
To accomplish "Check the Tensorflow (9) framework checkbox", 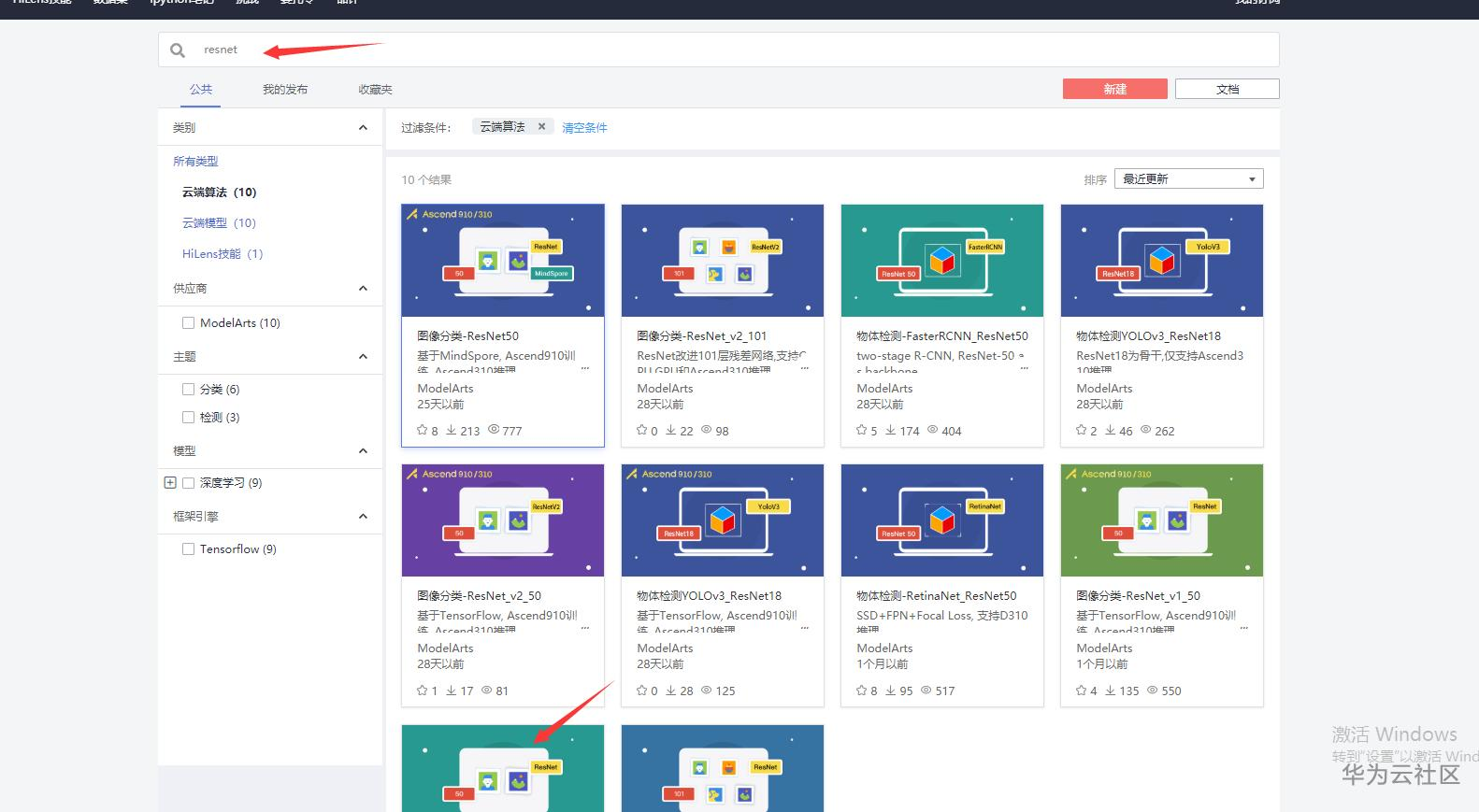I will (x=188, y=549).
